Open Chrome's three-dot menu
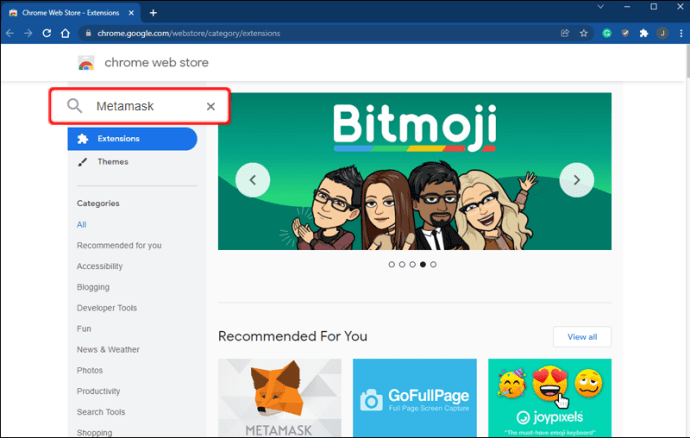Image resolution: width=690 pixels, height=438 pixels. 681,33
